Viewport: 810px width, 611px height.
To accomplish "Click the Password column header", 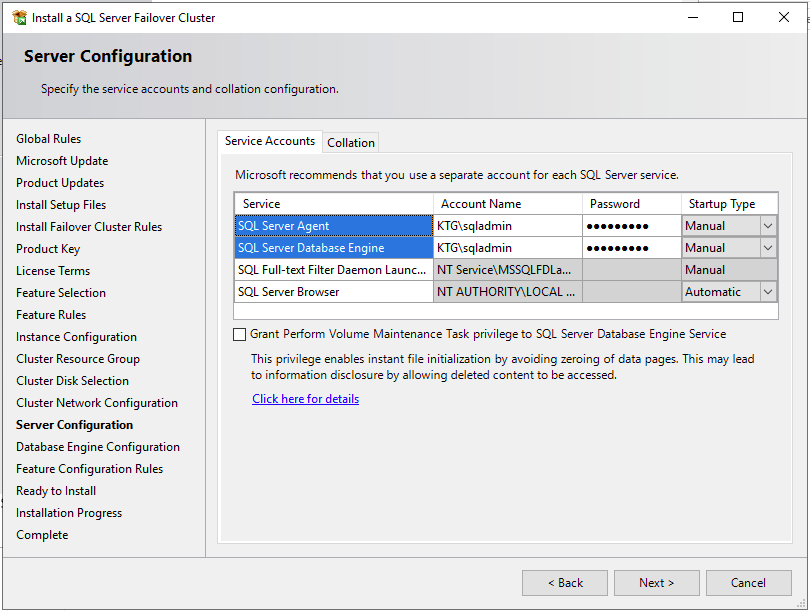I will pyautogui.click(x=632, y=204).
